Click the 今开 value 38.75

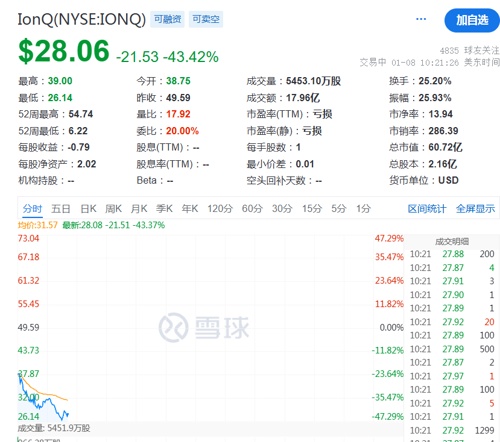(x=178, y=81)
